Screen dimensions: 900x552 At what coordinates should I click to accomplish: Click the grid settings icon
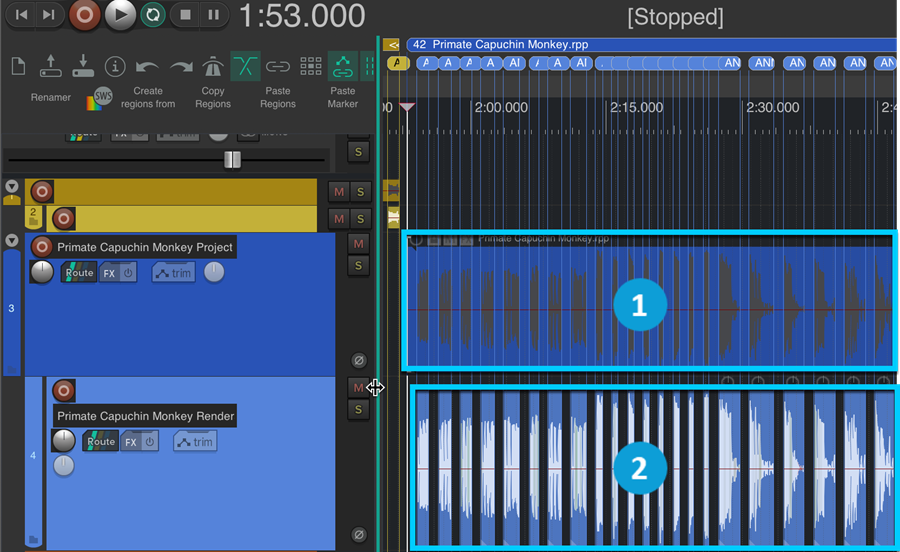pyautogui.click(x=311, y=67)
